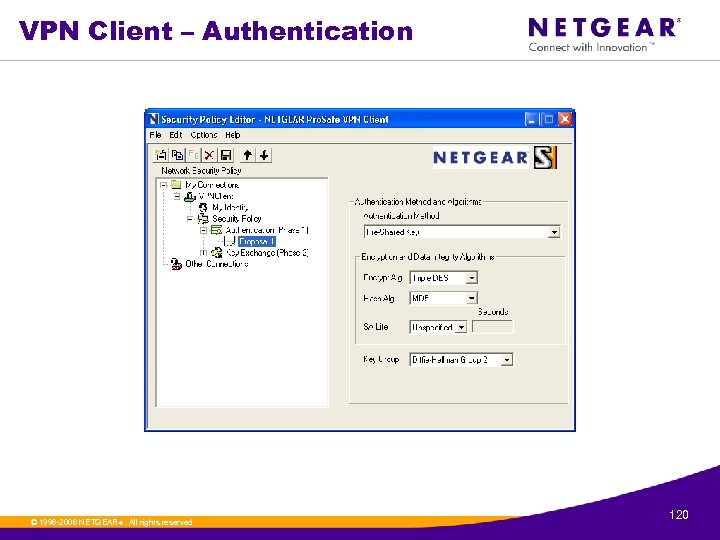This screenshot has height=540, width=720.
Task: Click the My Connections folder icon
Action: 176,185
